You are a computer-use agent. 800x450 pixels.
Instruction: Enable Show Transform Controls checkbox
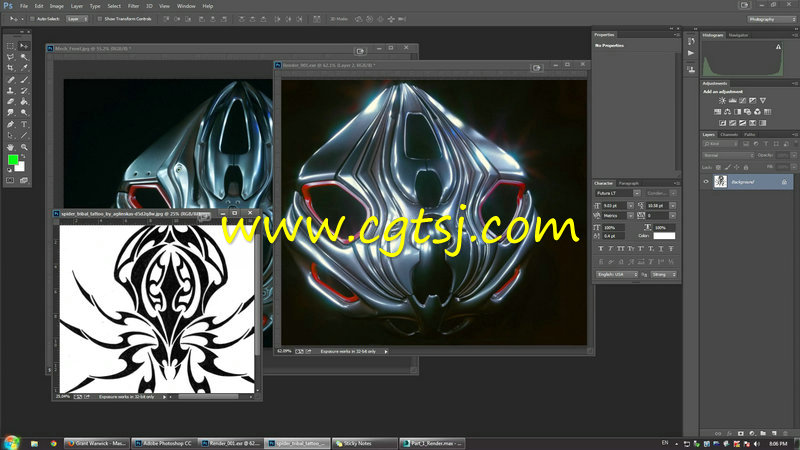coord(99,19)
